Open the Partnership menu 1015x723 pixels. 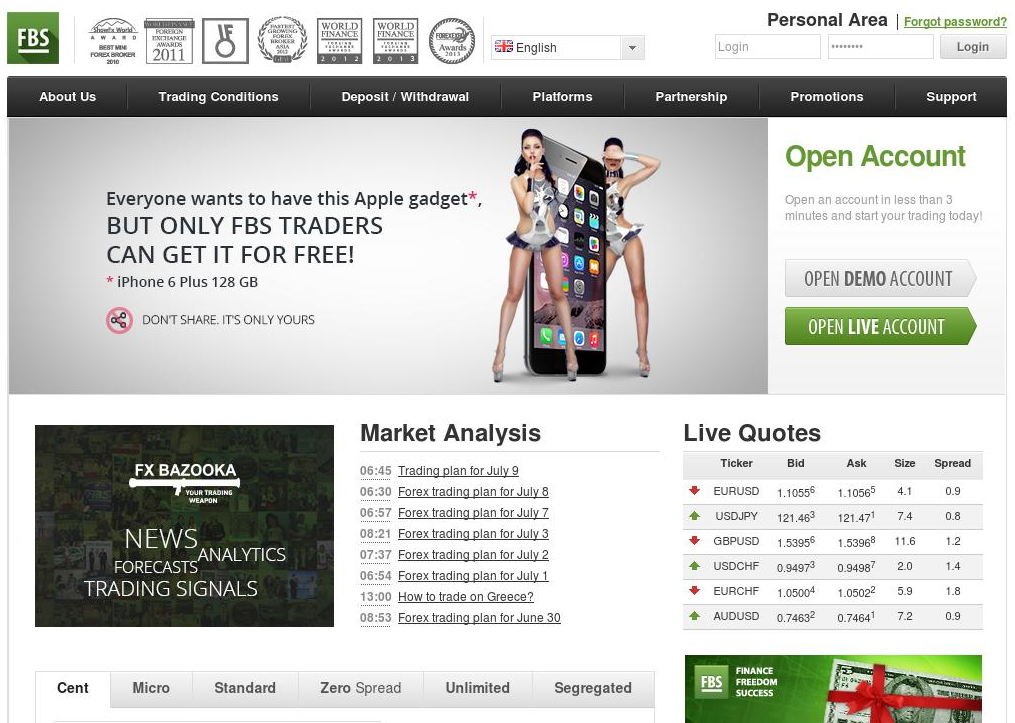691,96
